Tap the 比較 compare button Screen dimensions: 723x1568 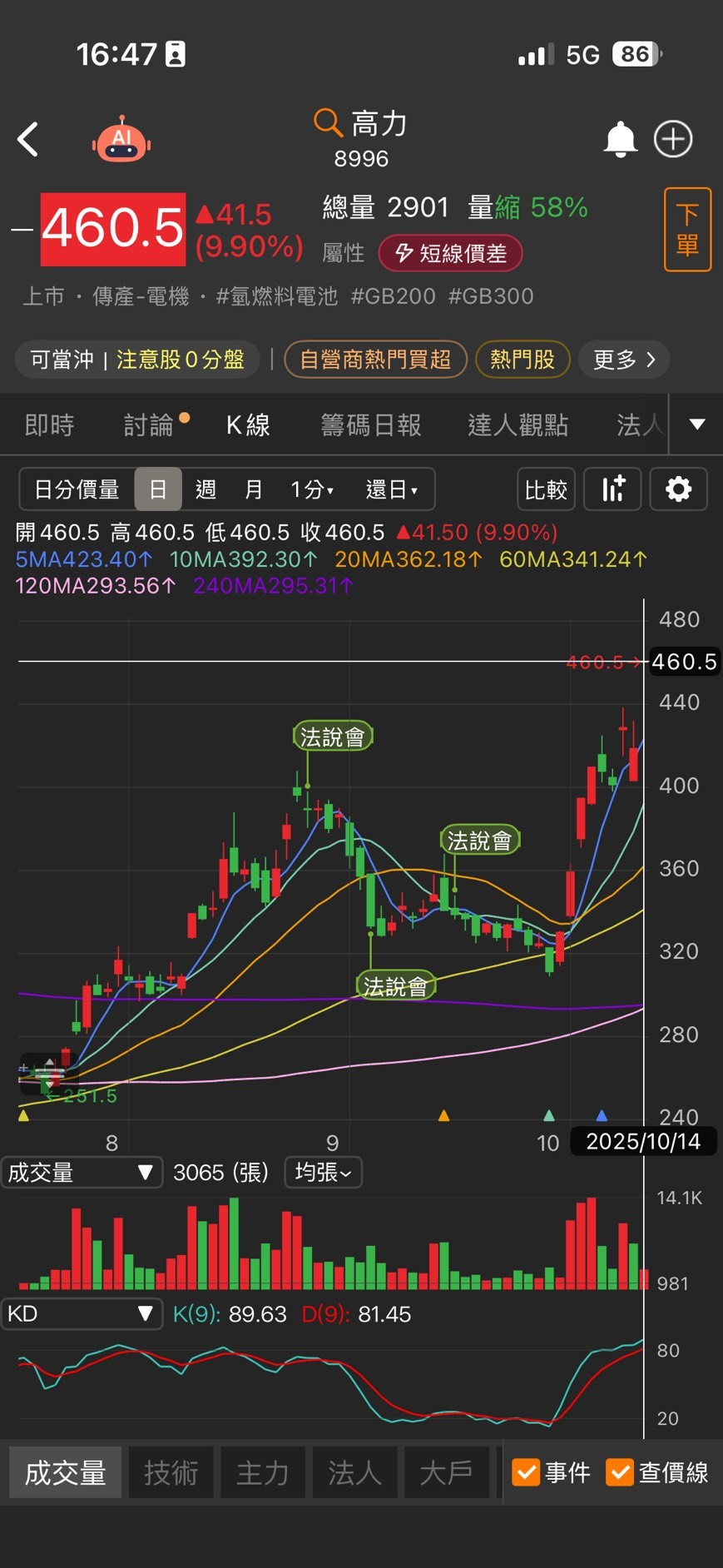[546, 489]
